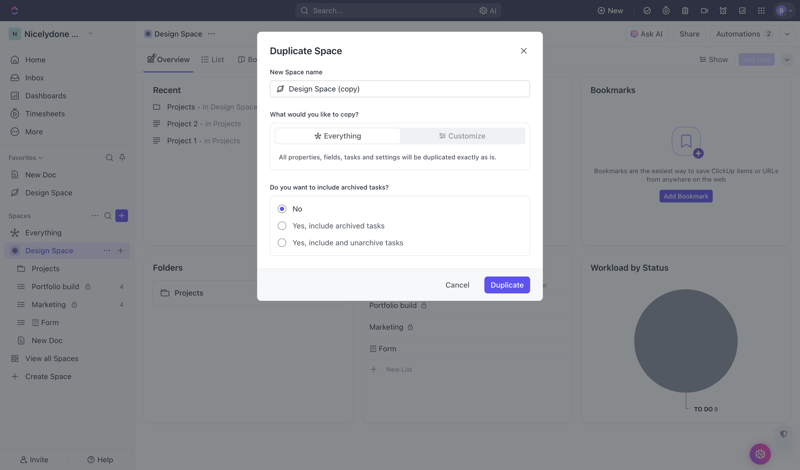
Task: Close the Duplicate Space dialog
Action: [523, 51]
